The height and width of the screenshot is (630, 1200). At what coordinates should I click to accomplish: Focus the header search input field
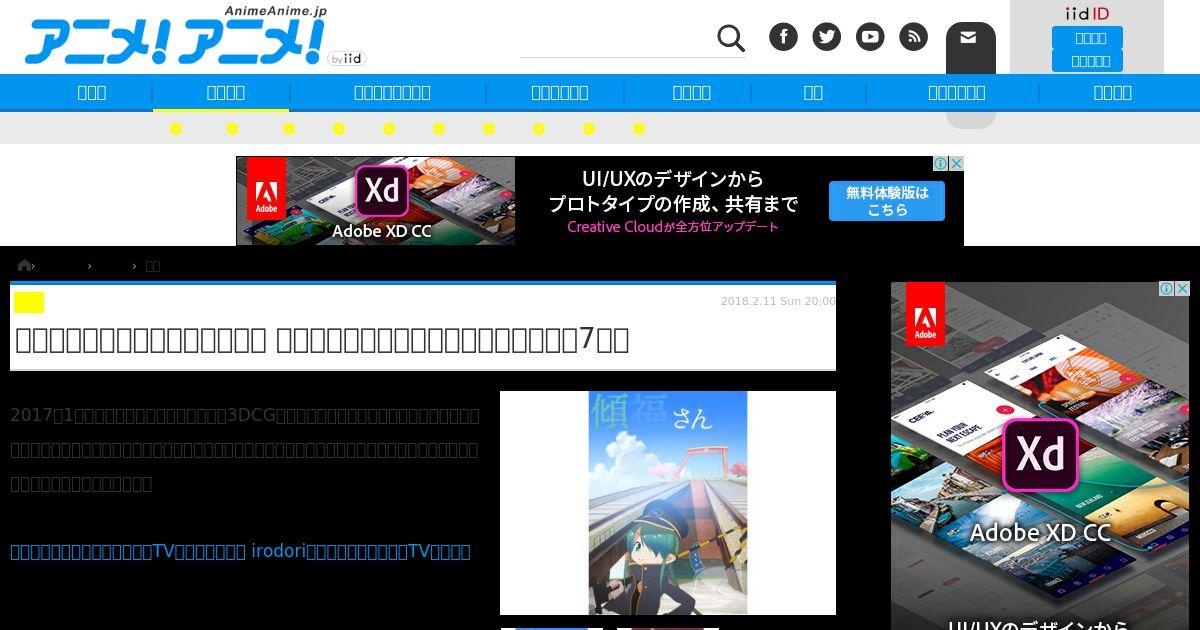618,40
